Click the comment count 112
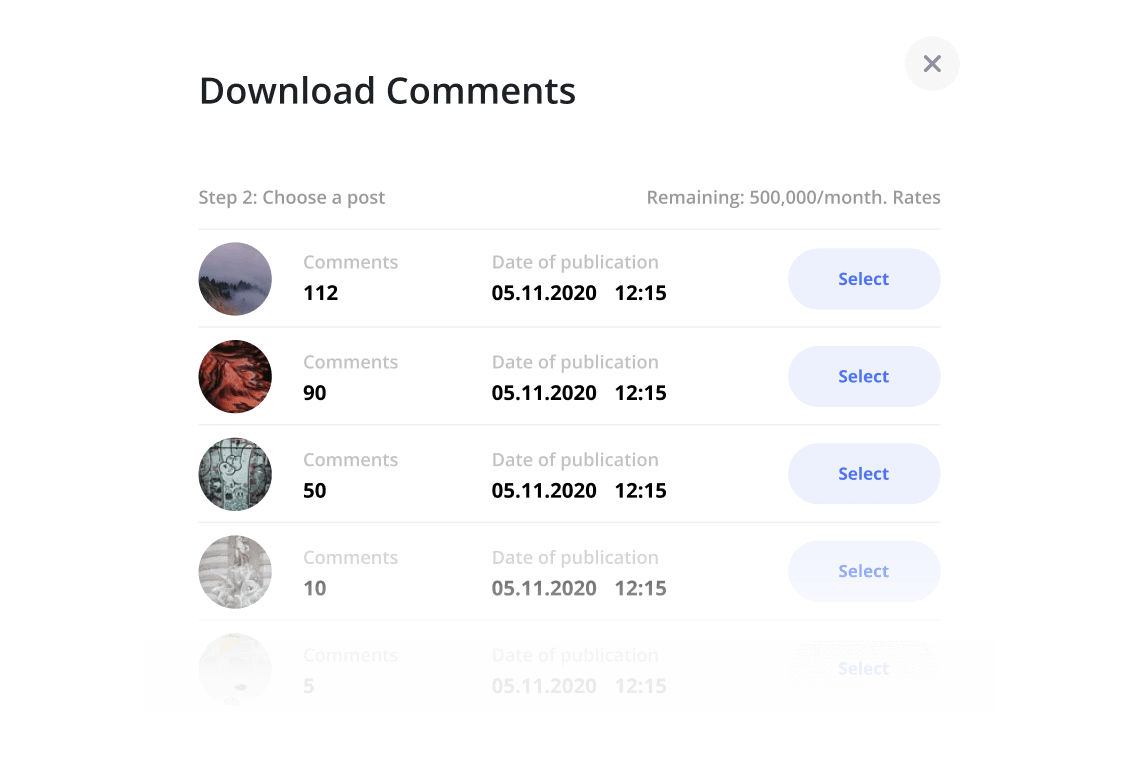 click(319, 293)
